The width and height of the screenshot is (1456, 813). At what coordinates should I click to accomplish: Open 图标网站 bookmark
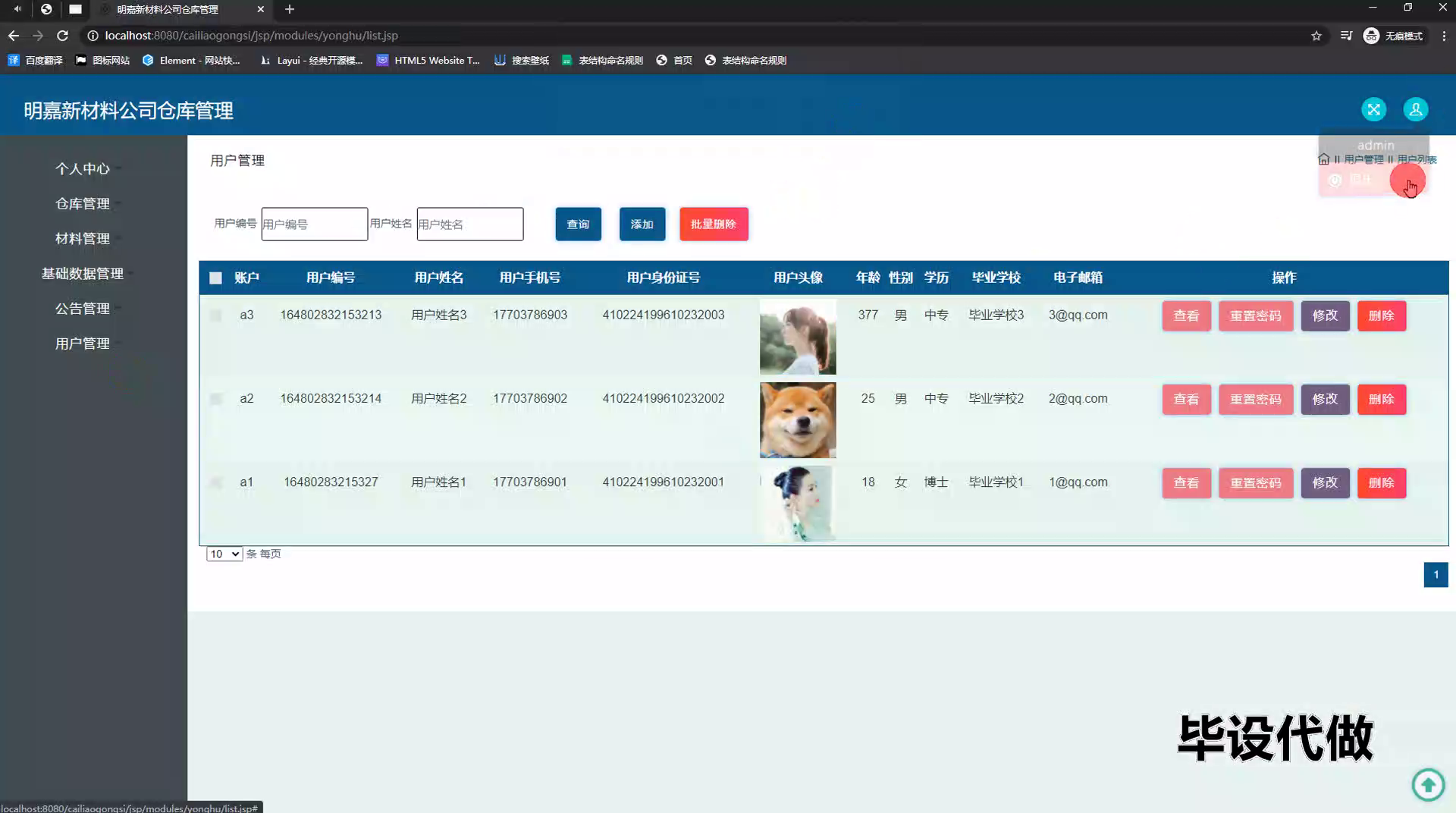click(102, 60)
